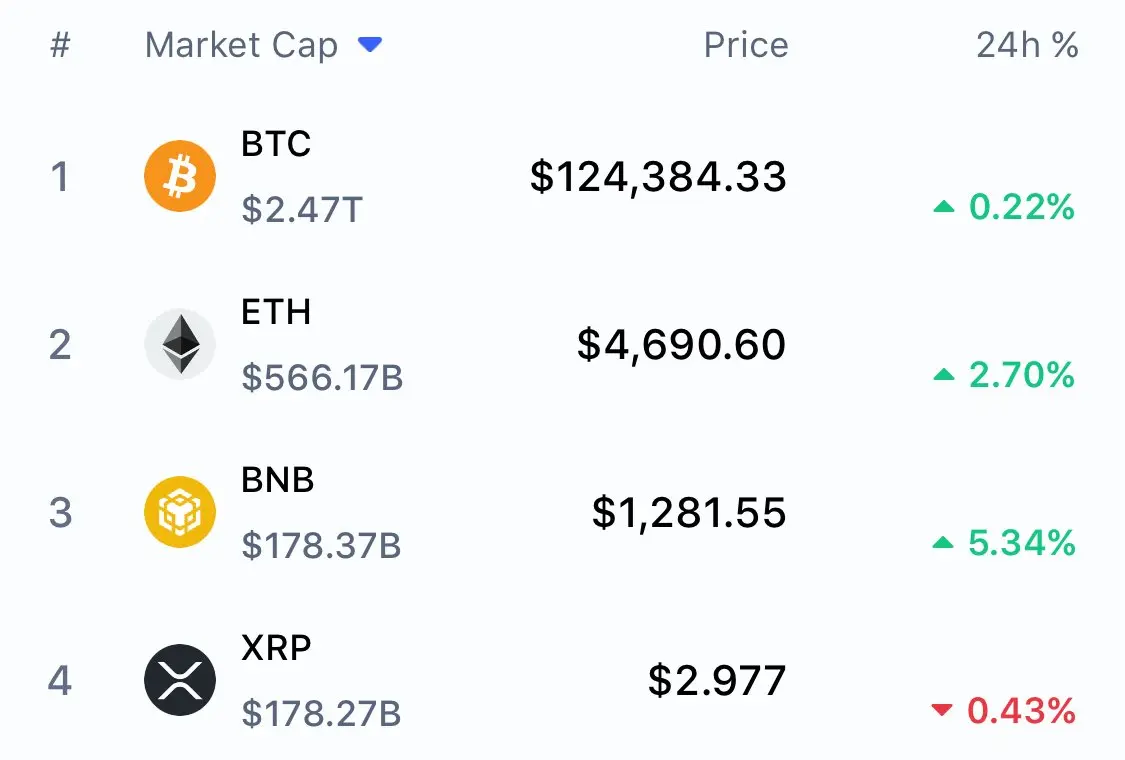Select the BNB yellow coin logo

coord(180,512)
